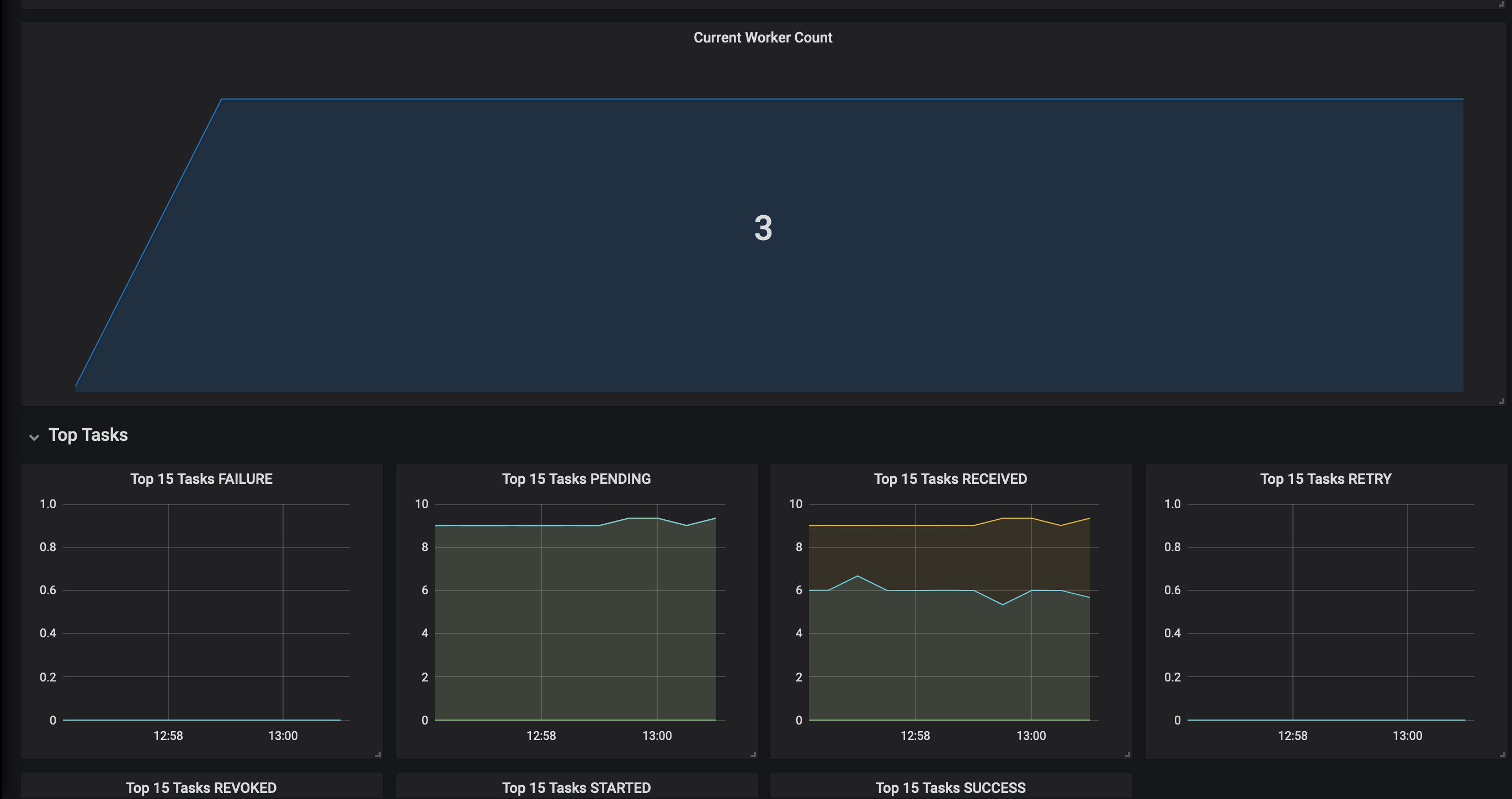Viewport: 1512px width, 799px height.
Task: Click the worker count value 3
Action: coord(763,228)
